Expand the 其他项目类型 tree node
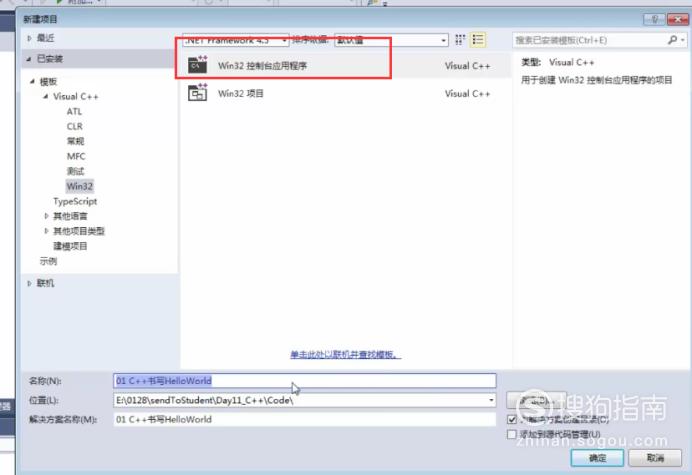 pos(46,231)
